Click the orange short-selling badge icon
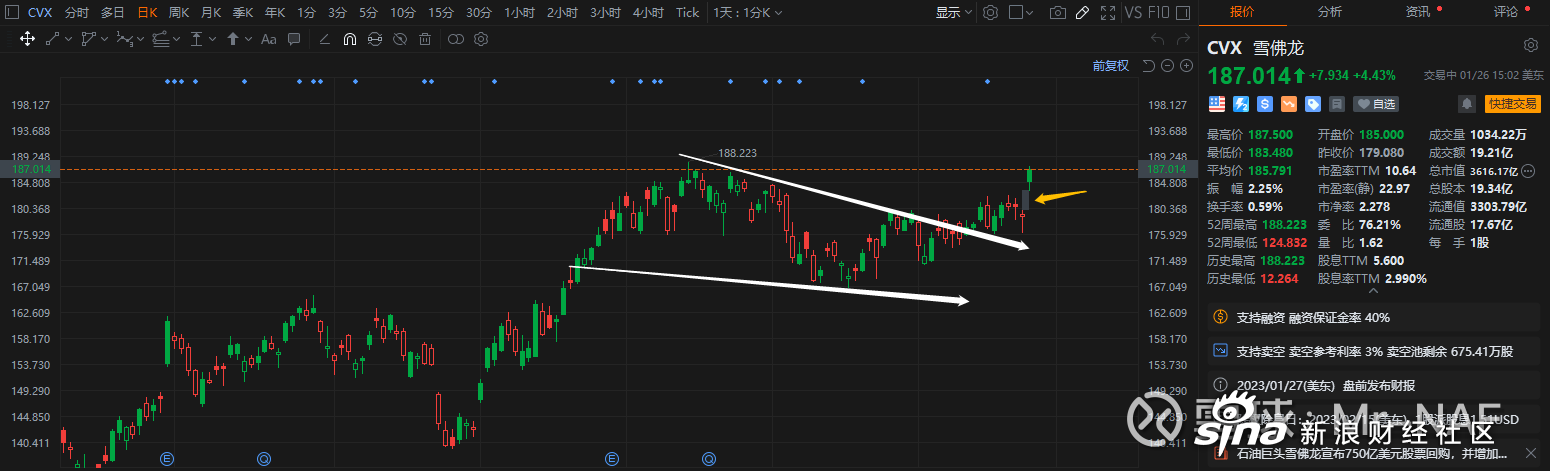This screenshot has width=1550, height=471. [x=1289, y=103]
